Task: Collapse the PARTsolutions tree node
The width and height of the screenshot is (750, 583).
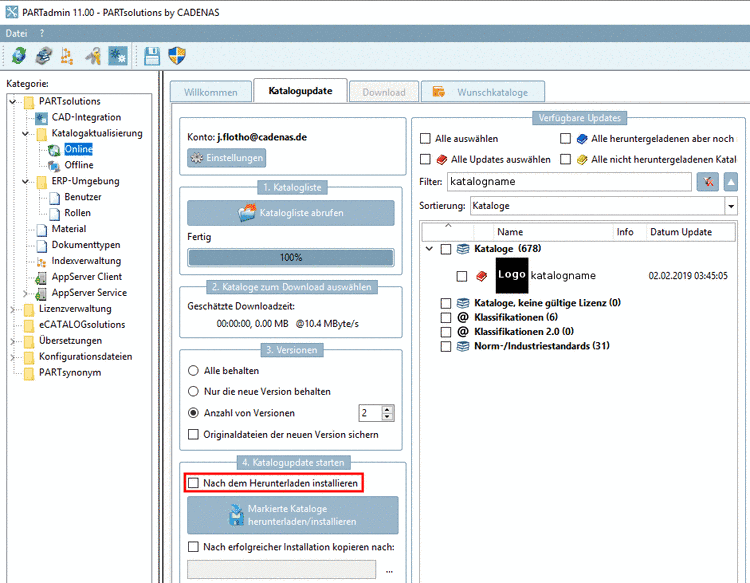Action: 13,101
